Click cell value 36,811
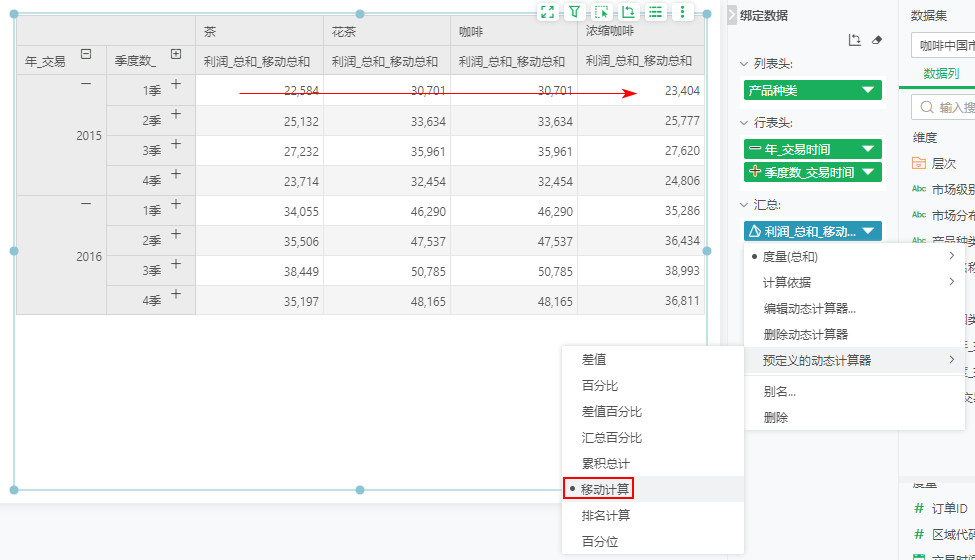This screenshot has width=975, height=560. coord(682,301)
